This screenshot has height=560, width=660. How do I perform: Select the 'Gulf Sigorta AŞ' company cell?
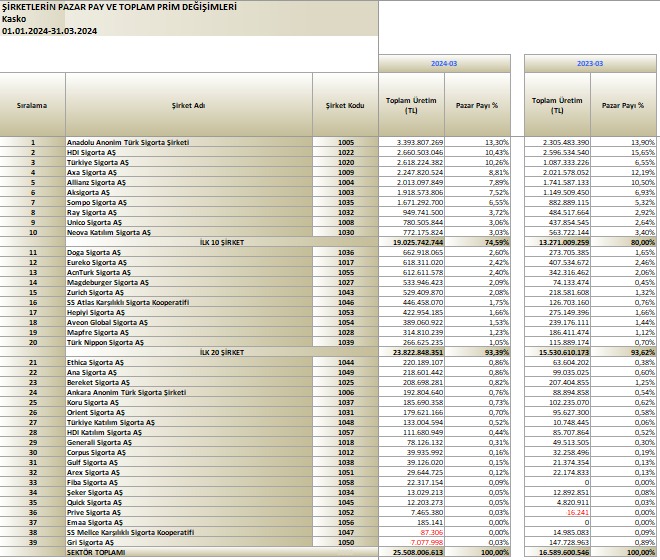[x=189, y=462]
